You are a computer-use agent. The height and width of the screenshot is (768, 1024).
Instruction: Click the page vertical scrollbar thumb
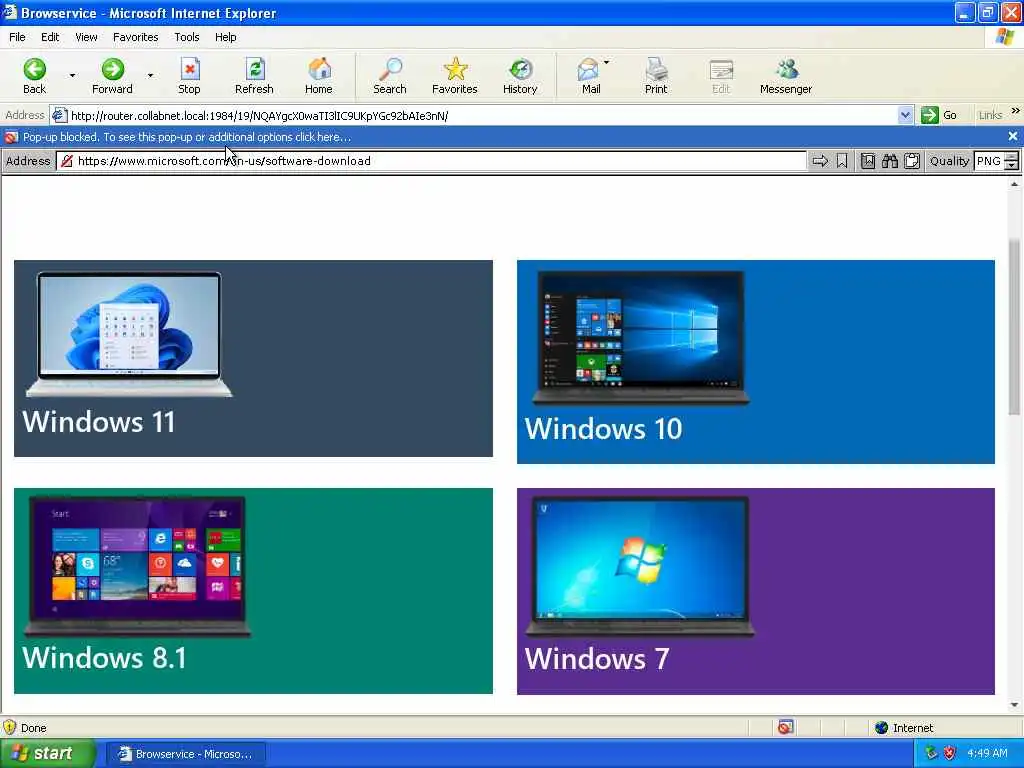[1014, 327]
